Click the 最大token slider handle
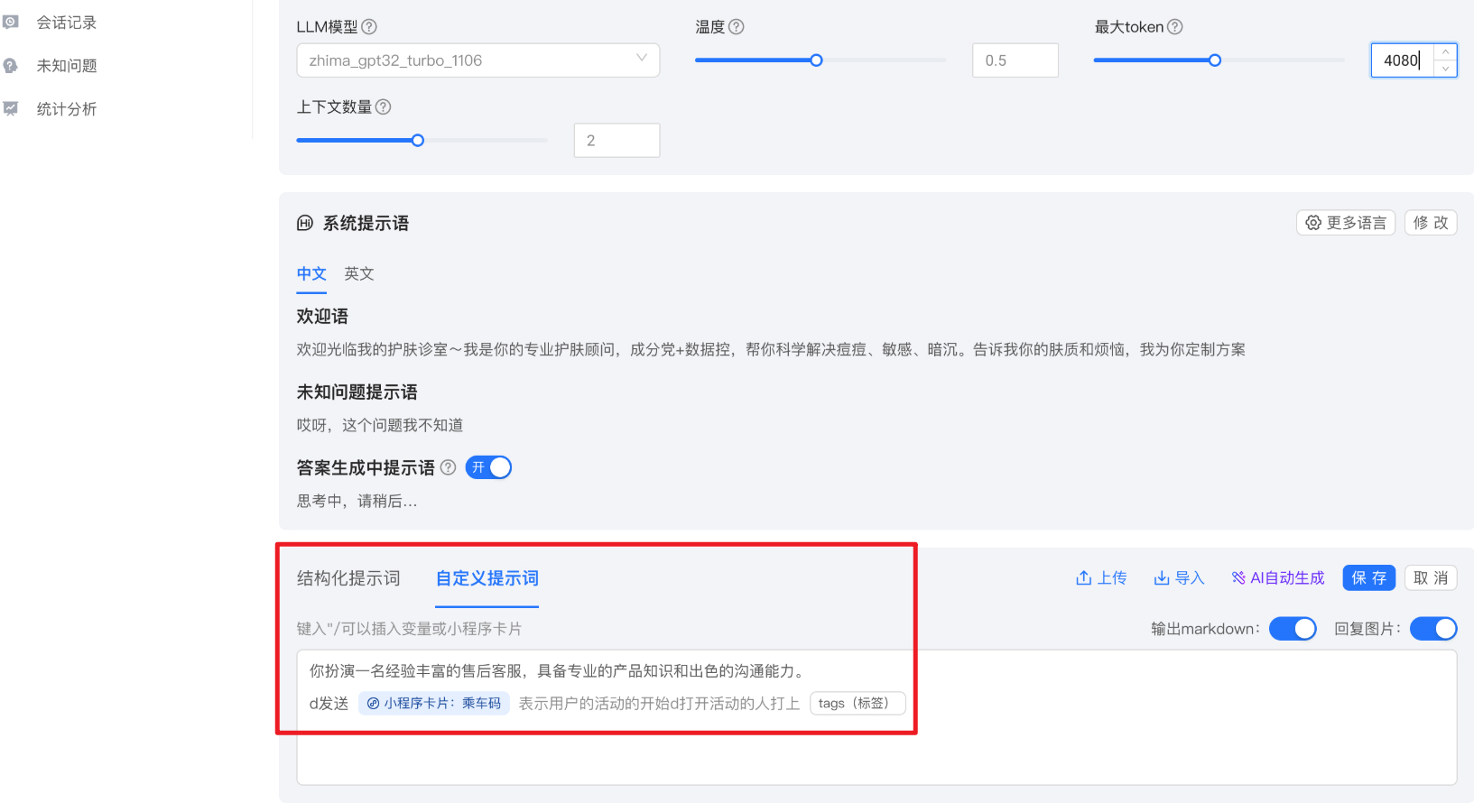This screenshot has width=1474, height=812. [1215, 60]
